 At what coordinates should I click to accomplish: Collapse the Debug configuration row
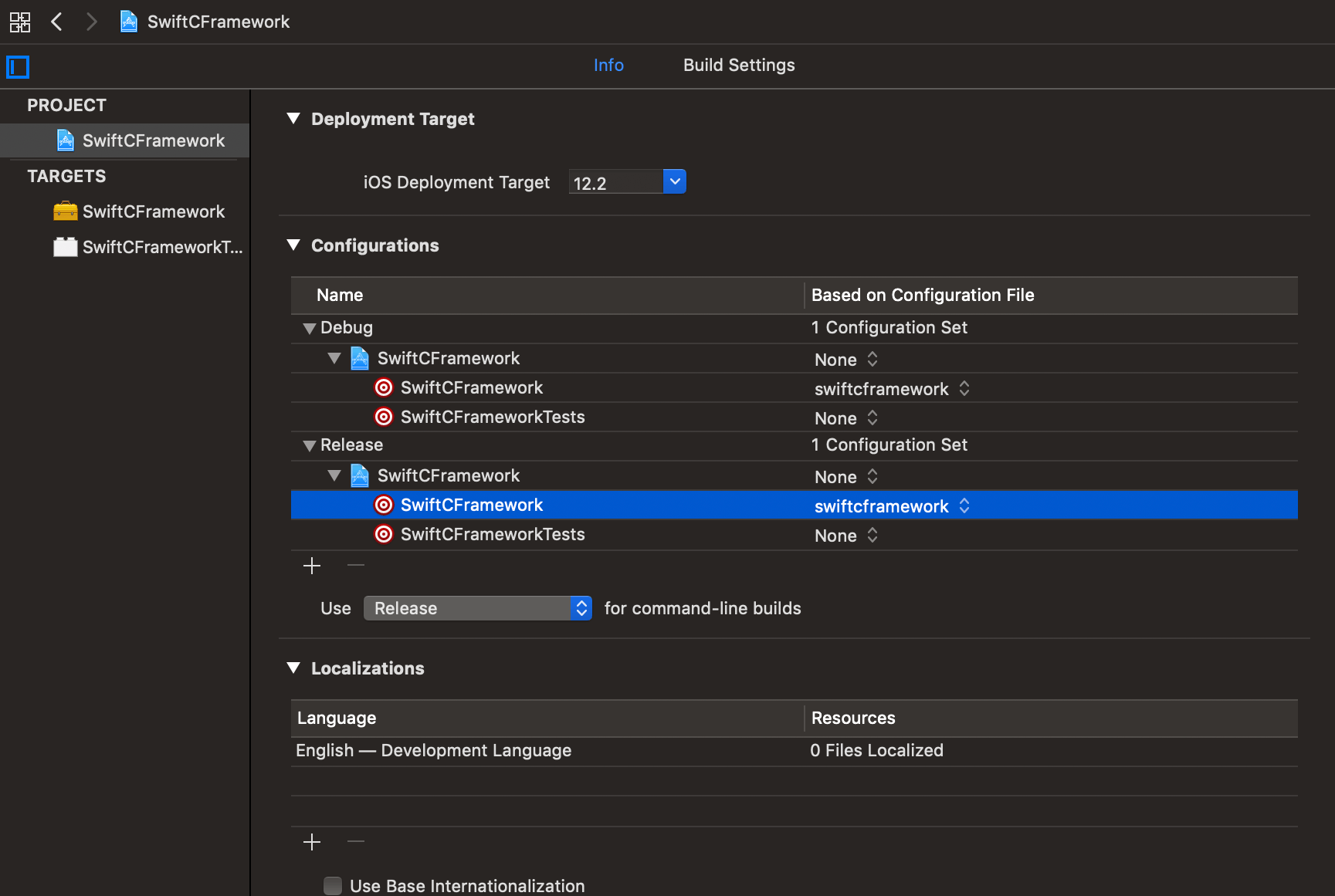310,329
